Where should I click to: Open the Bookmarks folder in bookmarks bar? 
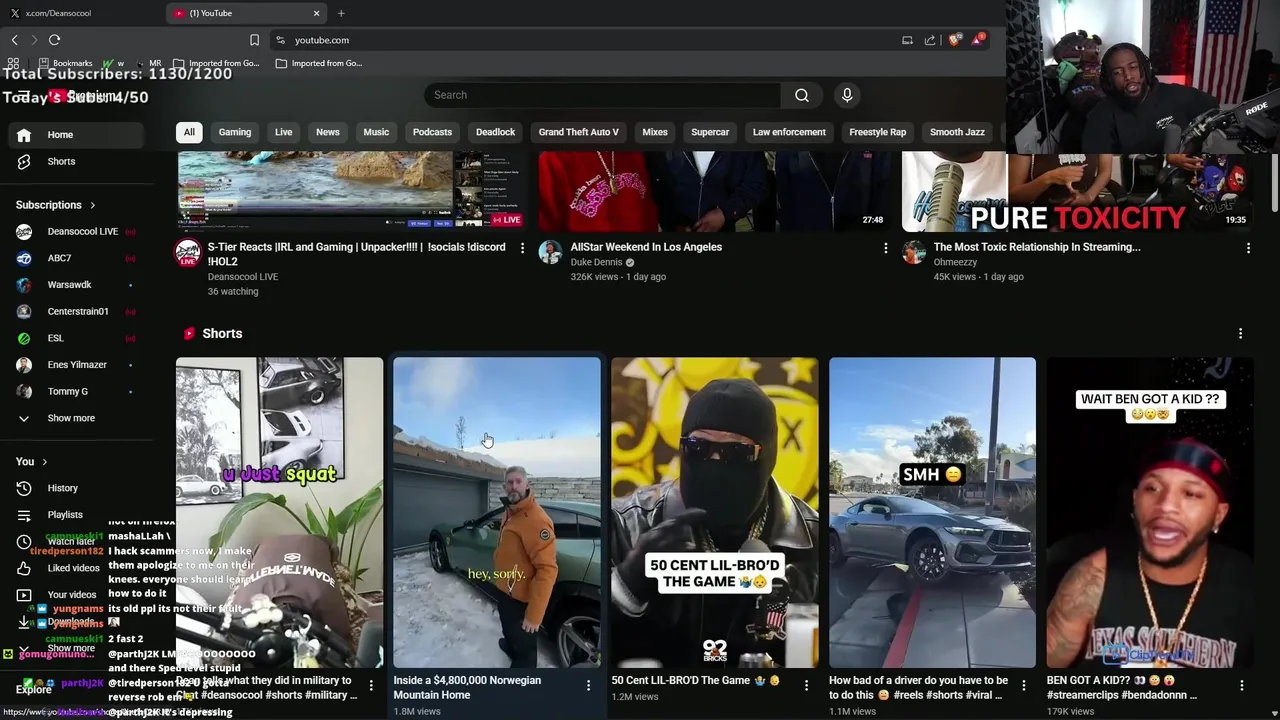(65, 63)
